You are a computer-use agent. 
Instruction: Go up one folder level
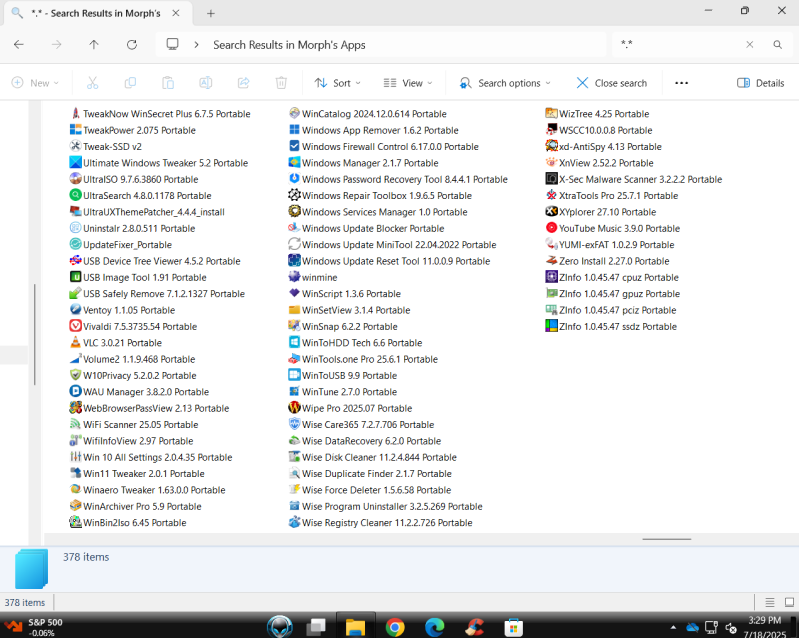(94, 45)
